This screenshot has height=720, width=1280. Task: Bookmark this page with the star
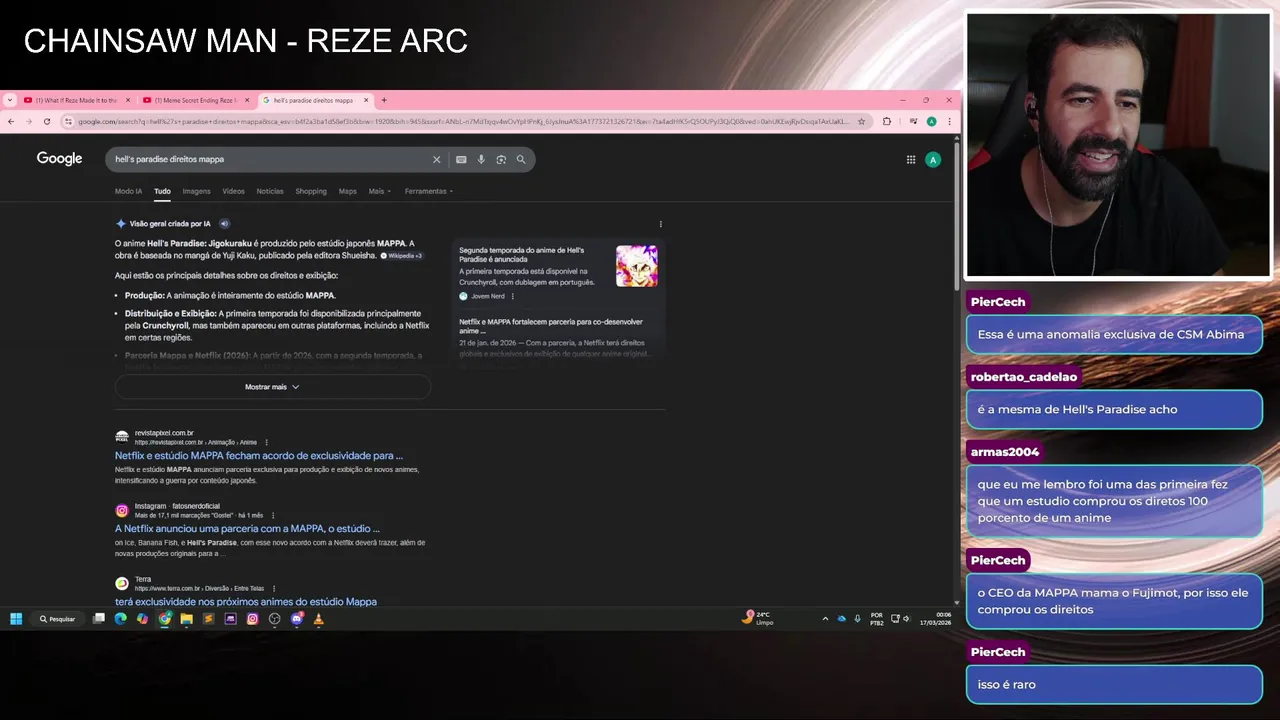[861, 122]
